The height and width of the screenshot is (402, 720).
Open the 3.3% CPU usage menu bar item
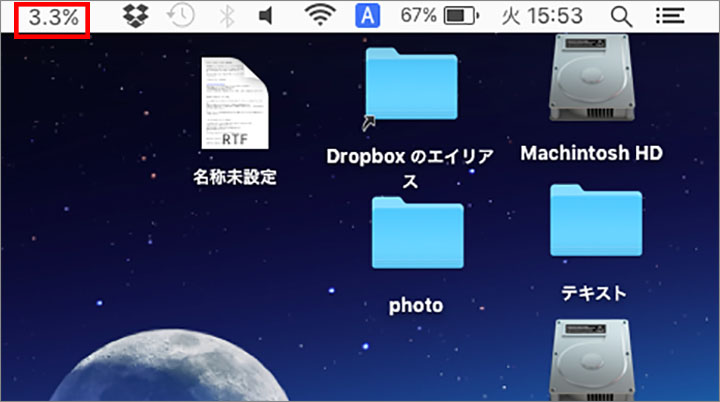click(x=53, y=17)
